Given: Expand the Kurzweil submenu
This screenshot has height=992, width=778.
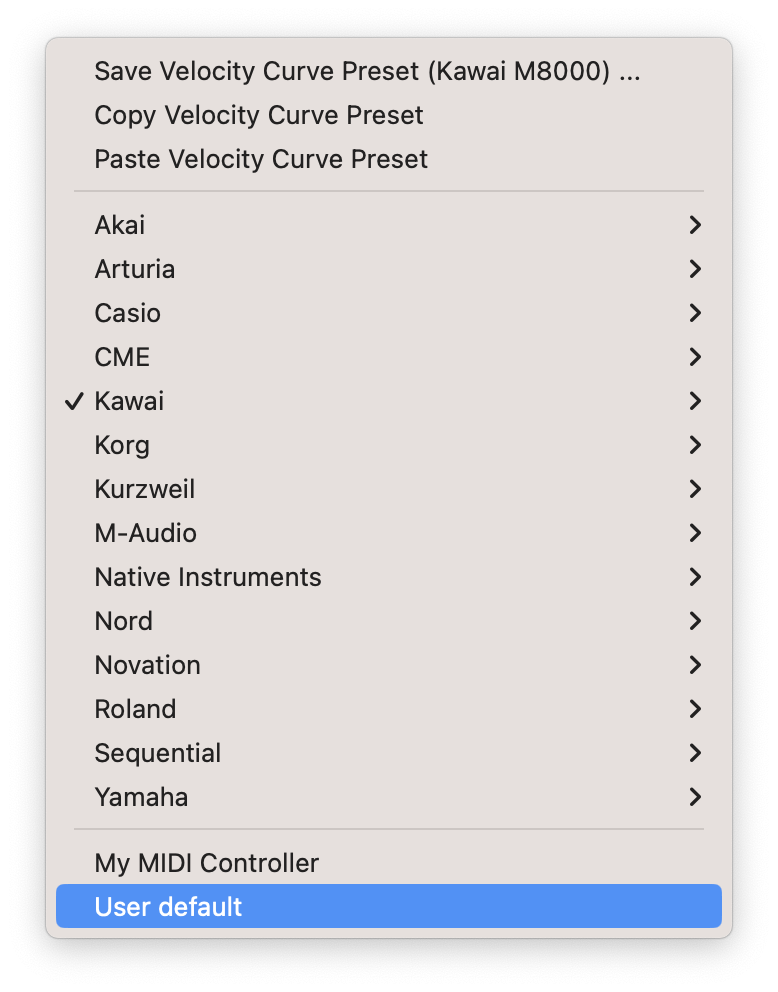Looking at the screenshot, I should pos(695,488).
